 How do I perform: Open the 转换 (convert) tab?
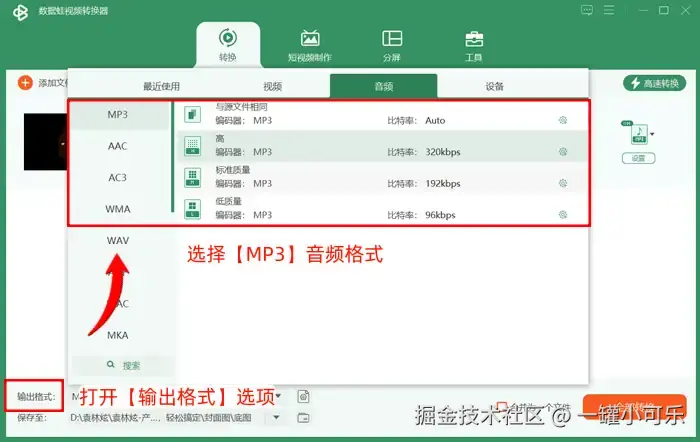coord(228,45)
